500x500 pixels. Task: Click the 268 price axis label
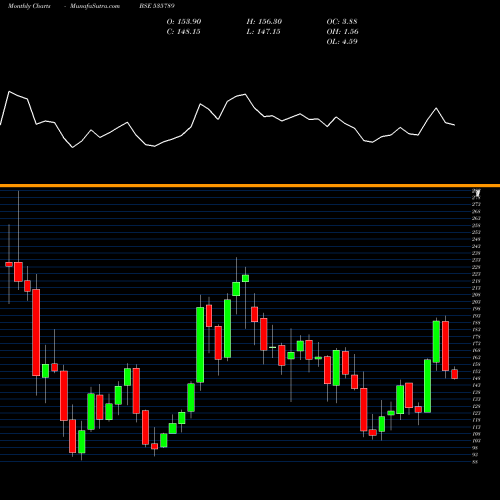476,211
